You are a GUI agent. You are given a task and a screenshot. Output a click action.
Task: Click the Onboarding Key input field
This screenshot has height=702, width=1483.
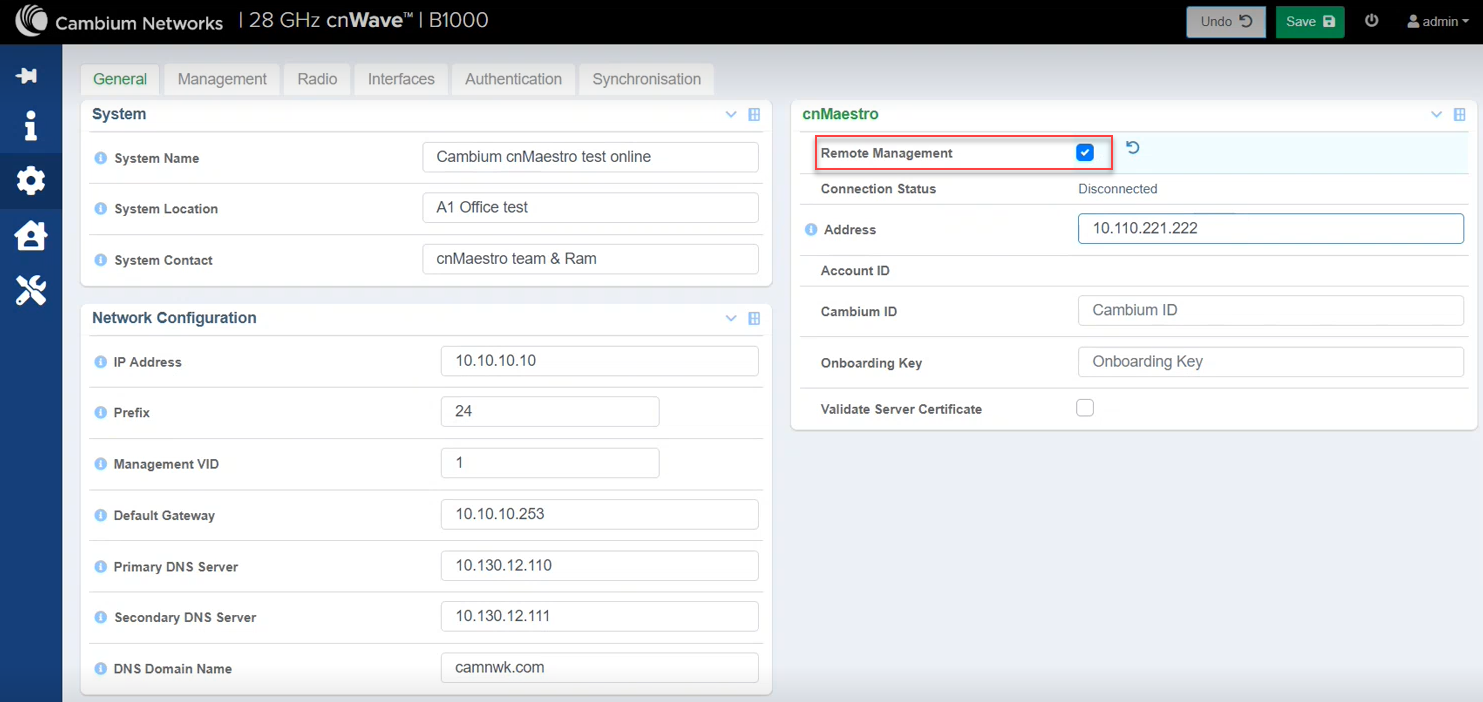point(1270,361)
